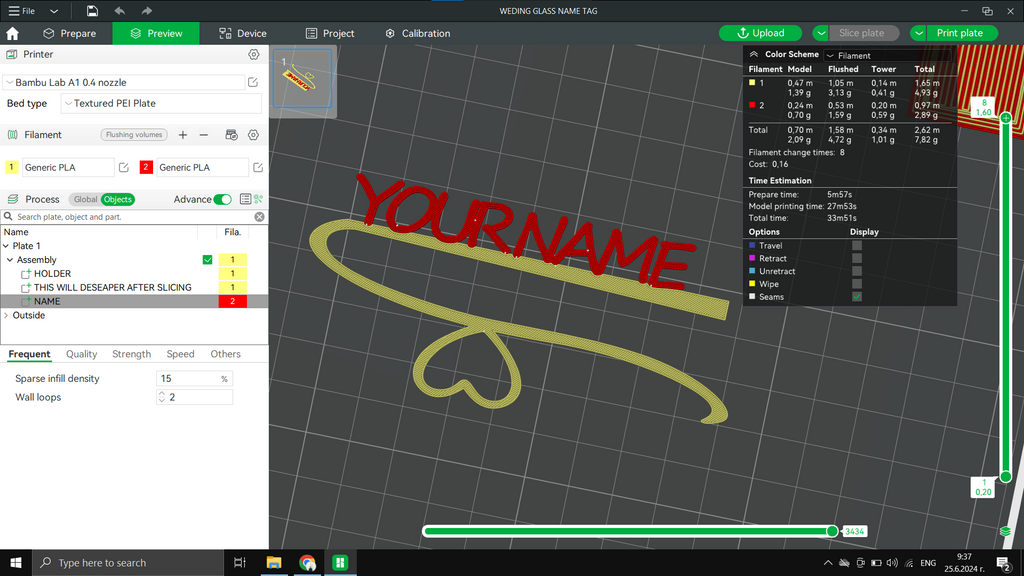Open the AMS filament sync icon
The image size is (1024, 576).
[231, 135]
